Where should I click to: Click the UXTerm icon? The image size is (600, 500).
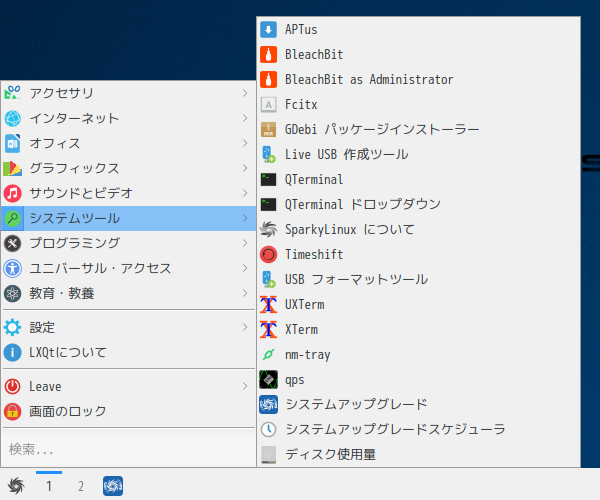pos(268,305)
